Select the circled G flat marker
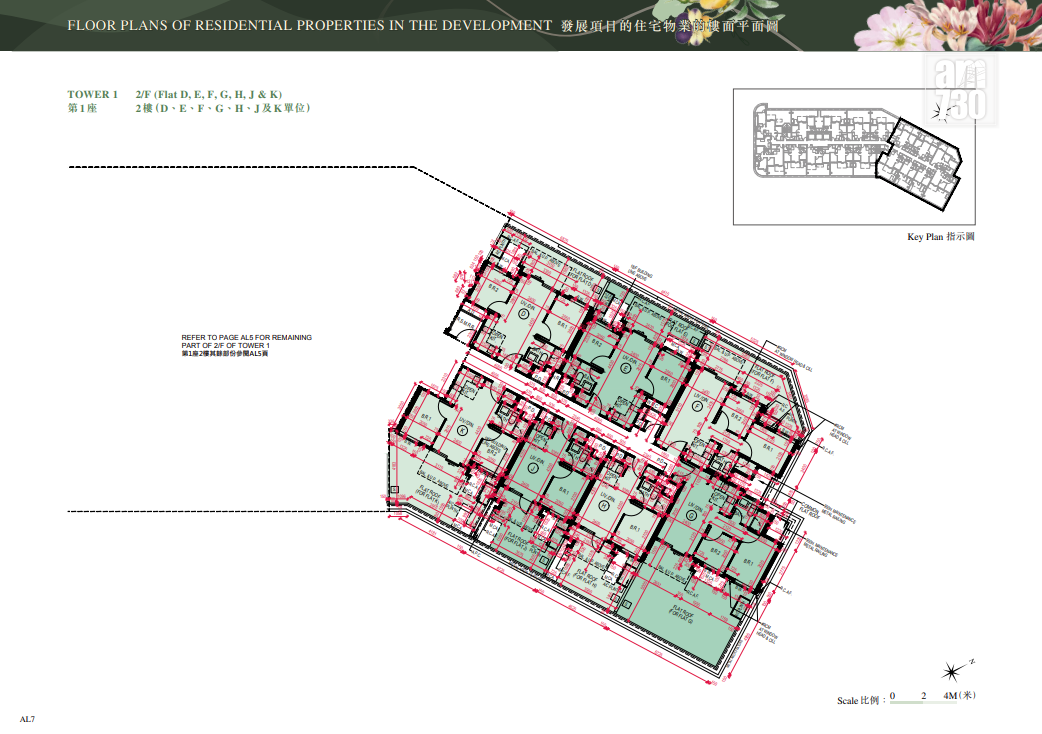Viewport: 1042px width, 734px height. (x=691, y=515)
